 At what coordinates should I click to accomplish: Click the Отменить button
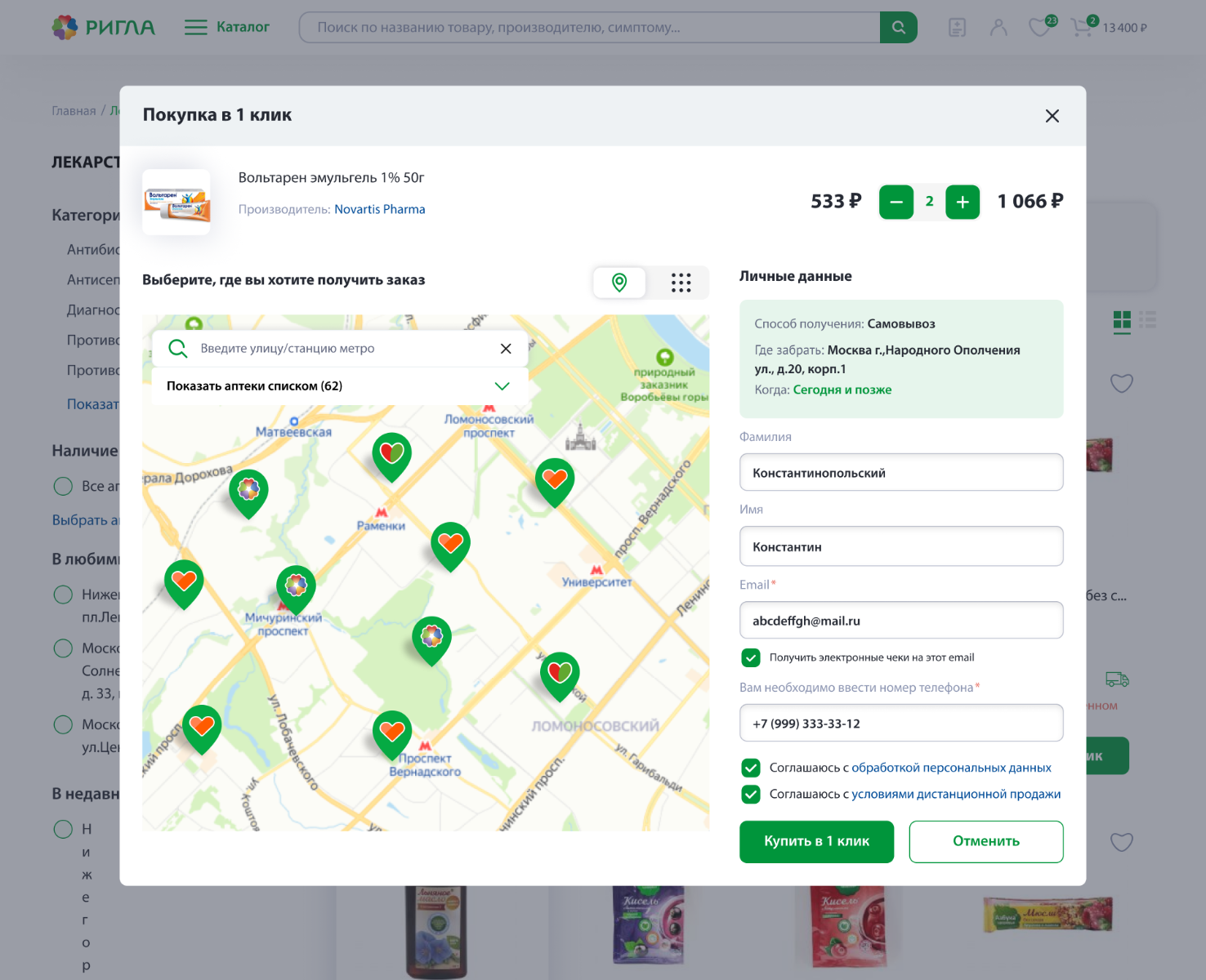coord(985,841)
